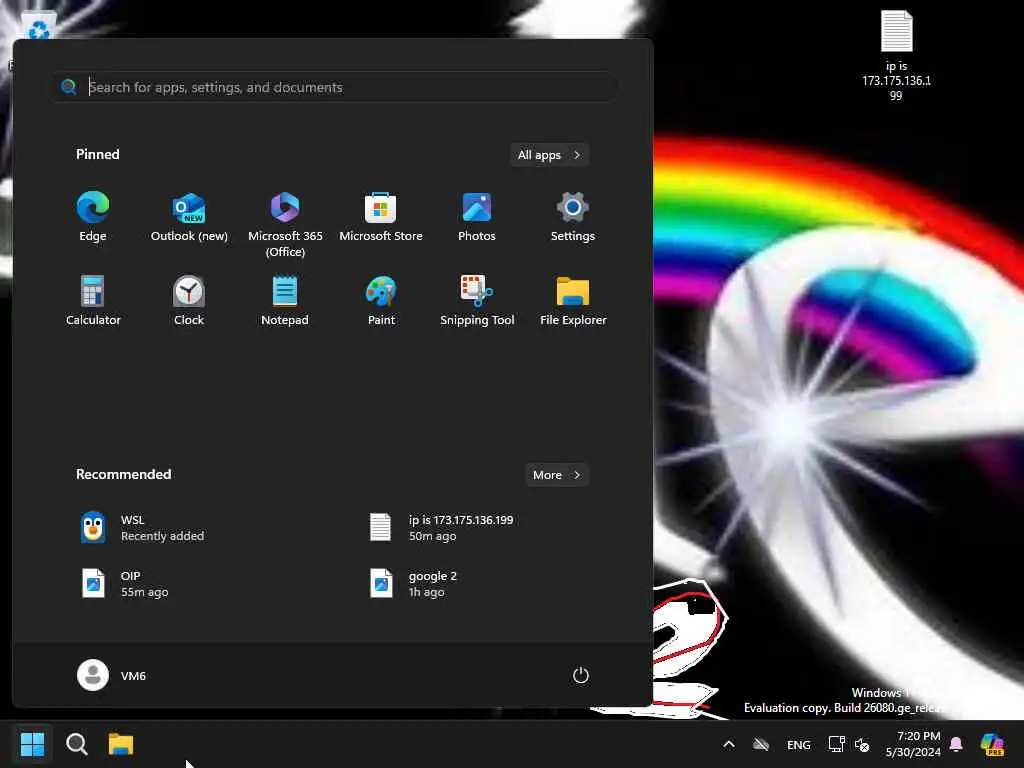Open notifications bell icon

coord(956,744)
